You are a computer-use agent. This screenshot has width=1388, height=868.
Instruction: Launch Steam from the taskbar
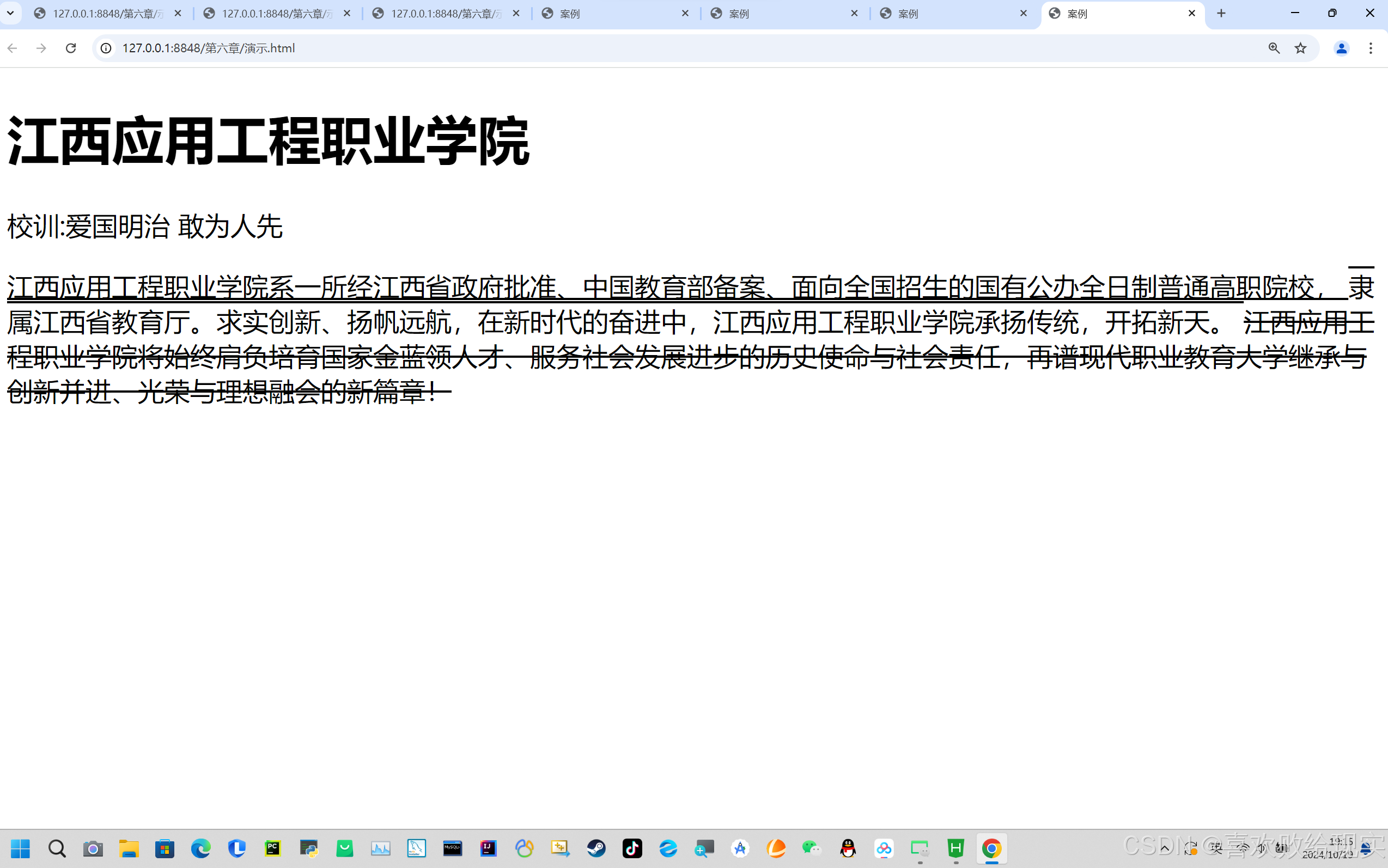[596, 848]
